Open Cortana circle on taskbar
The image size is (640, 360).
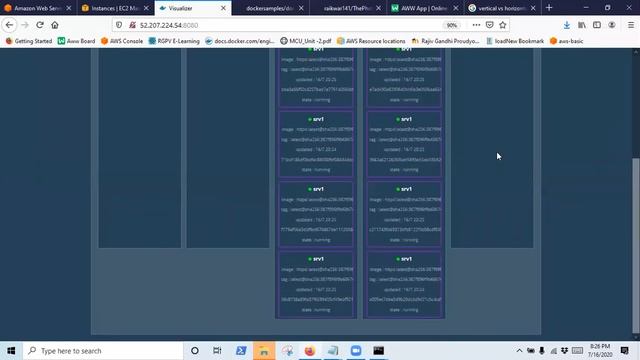tap(195, 351)
